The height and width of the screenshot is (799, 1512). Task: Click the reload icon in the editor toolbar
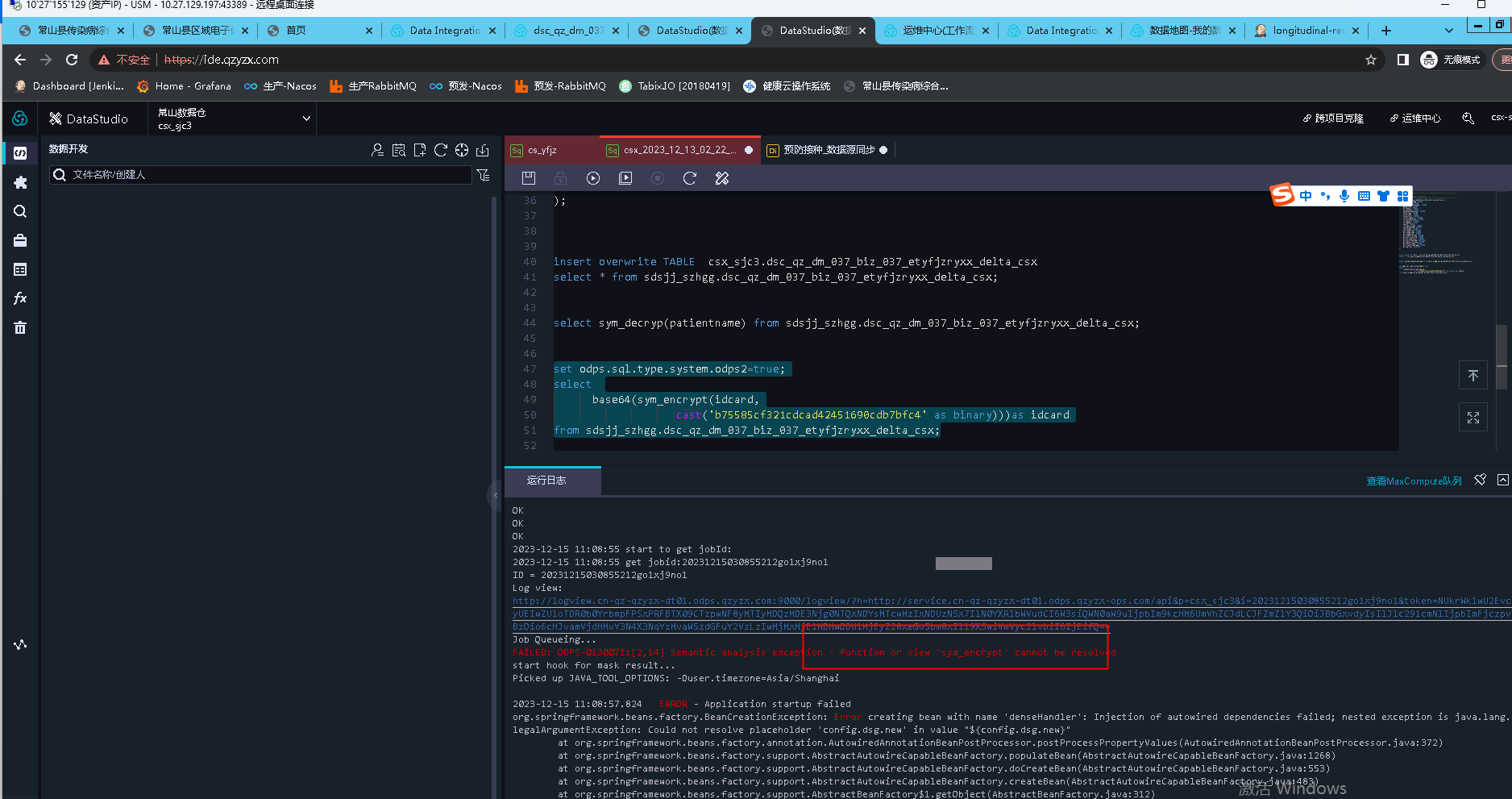pos(689,178)
